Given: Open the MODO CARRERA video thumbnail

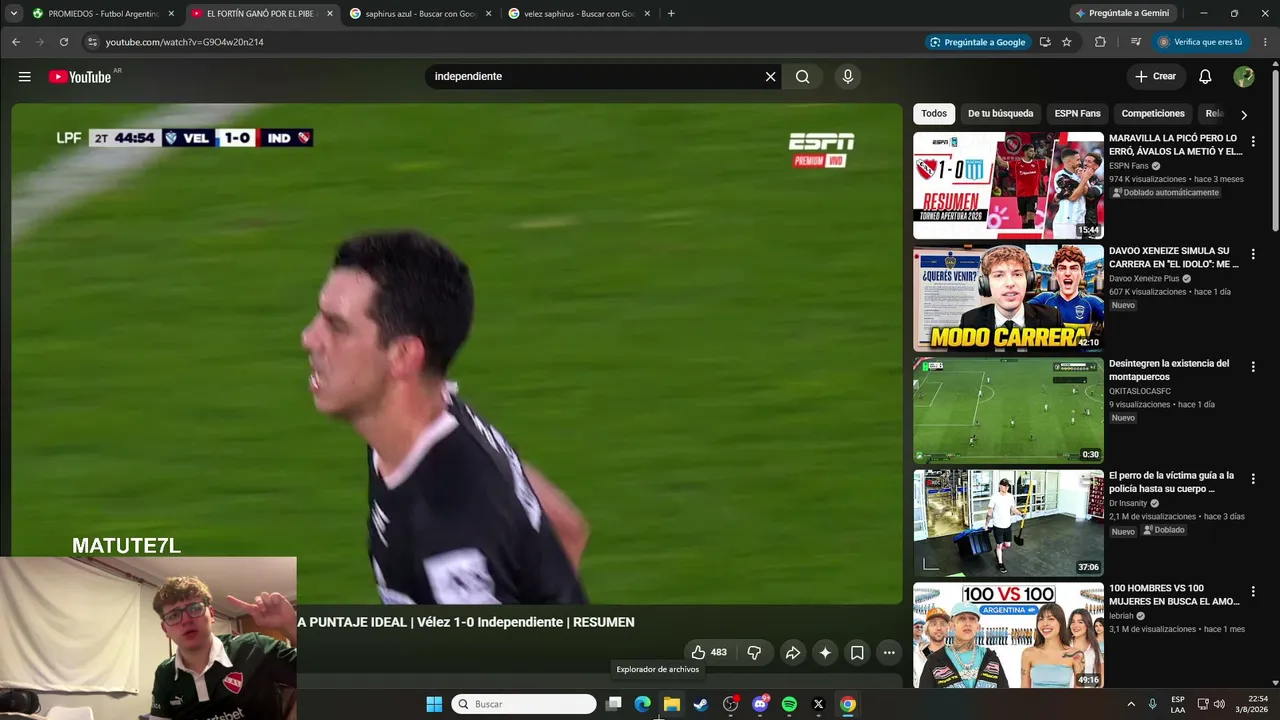Looking at the screenshot, I should click(x=1008, y=298).
